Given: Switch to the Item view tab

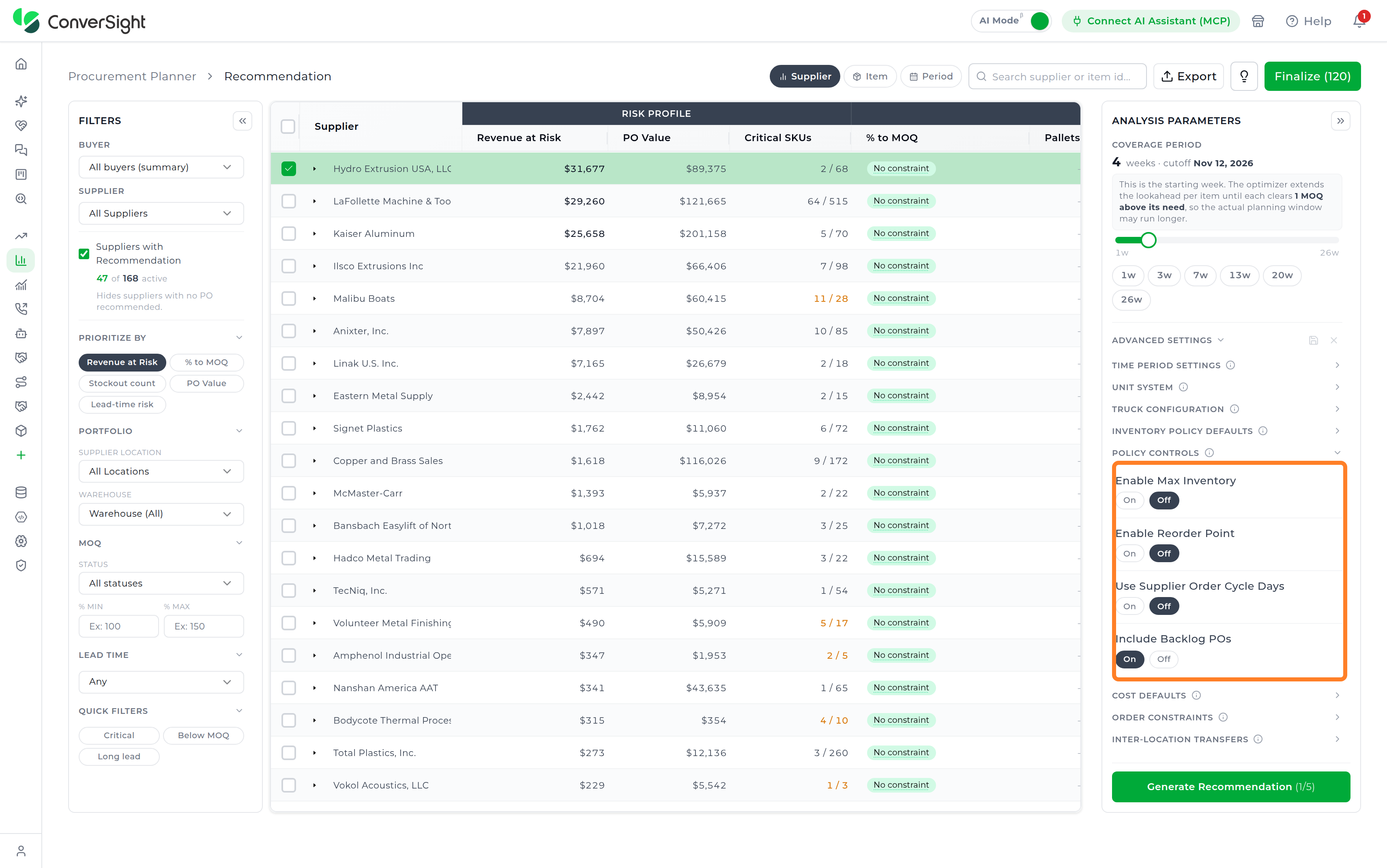Looking at the screenshot, I should point(870,76).
